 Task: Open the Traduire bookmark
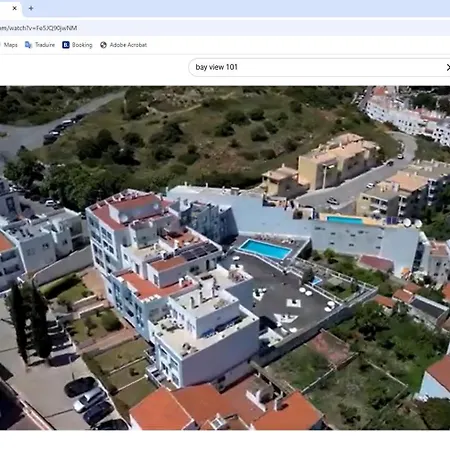40,45
